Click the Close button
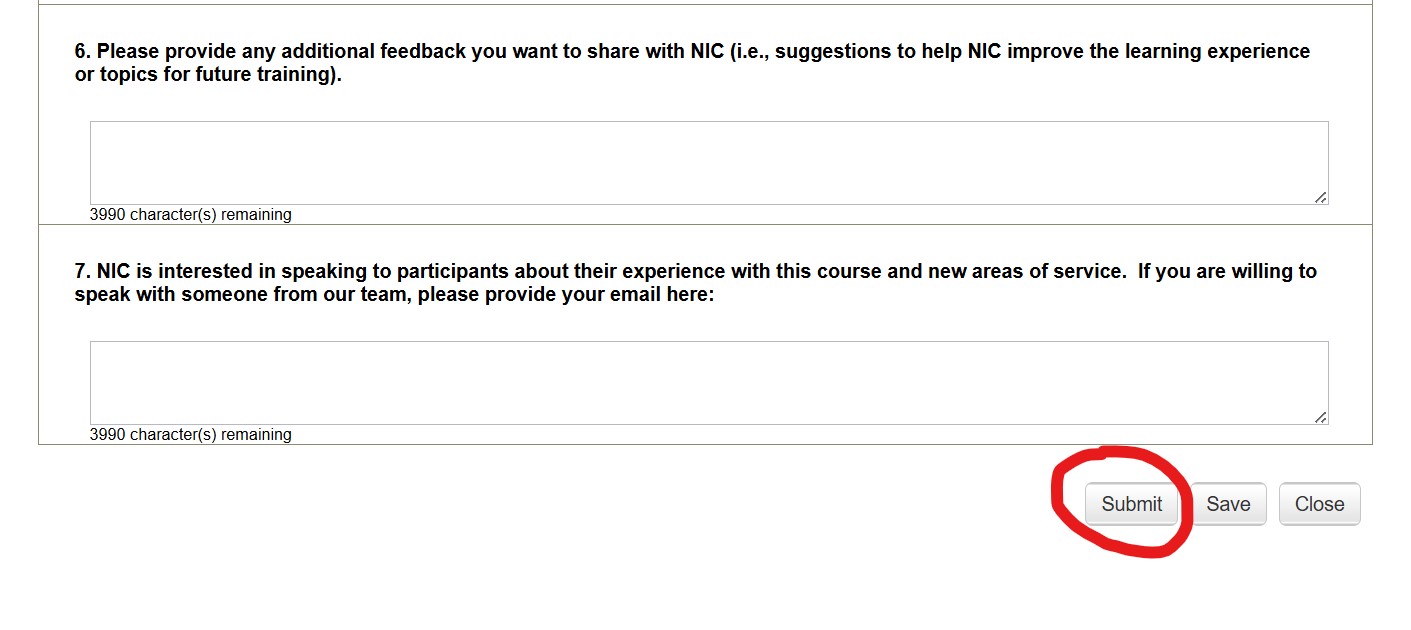Screen dimensions: 1411x630 [1319, 504]
